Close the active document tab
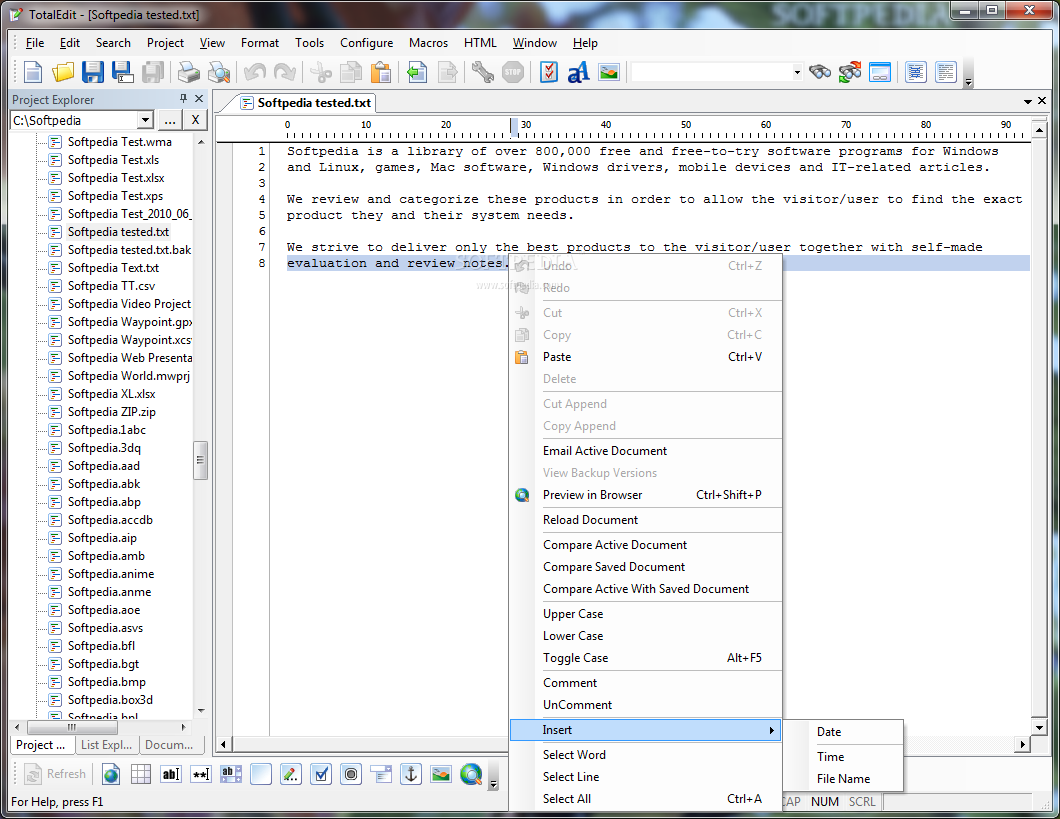The width and height of the screenshot is (1060, 819). [x=1042, y=101]
